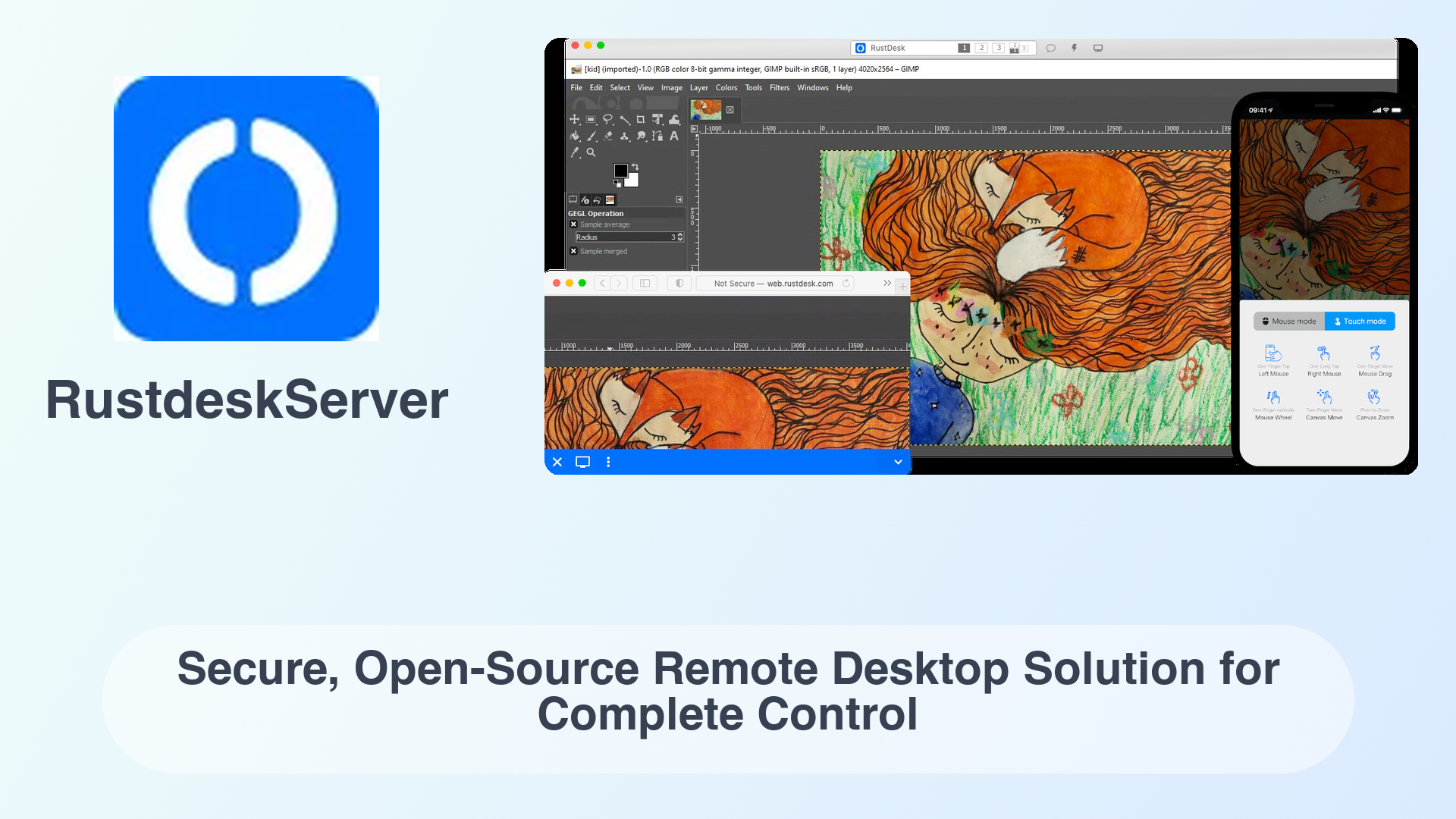Expand the RustDesk session options menu
Screen dimensions: 1456x819
point(608,461)
